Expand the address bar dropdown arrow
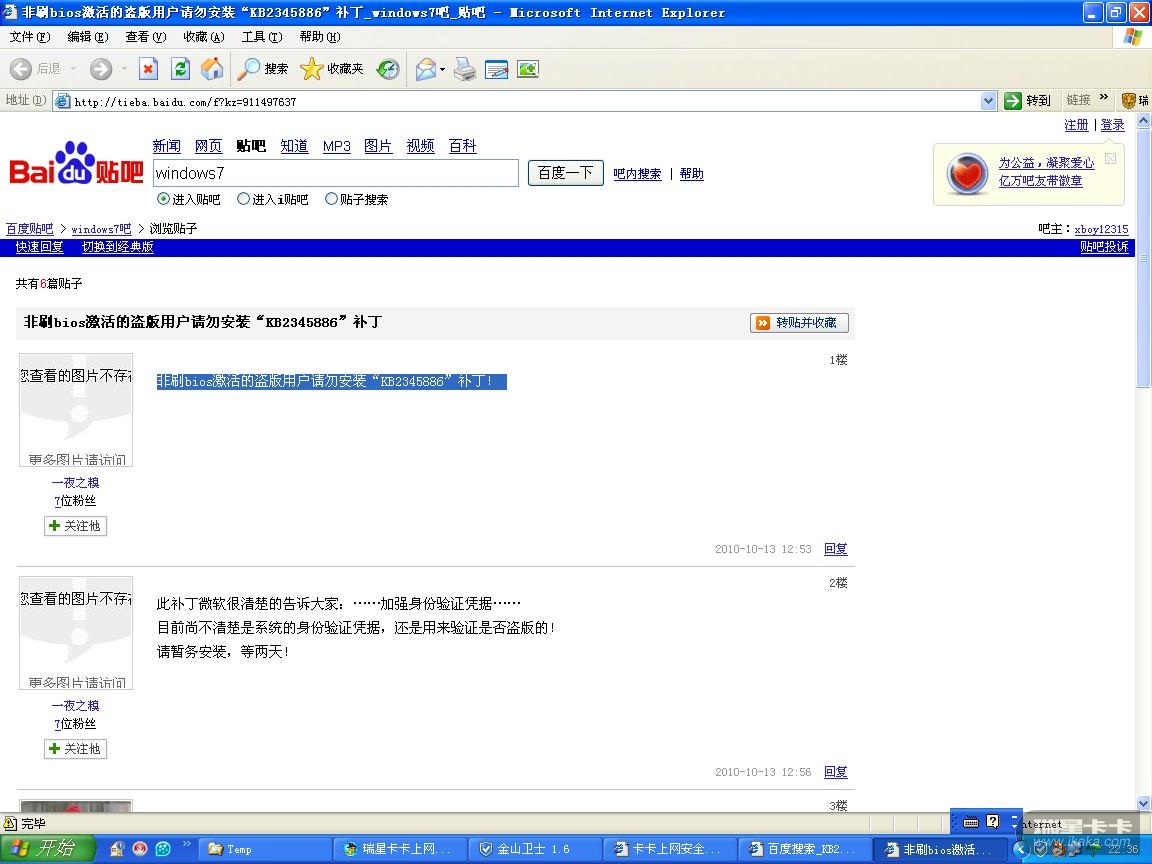This screenshot has height=864, width=1152. coord(988,101)
